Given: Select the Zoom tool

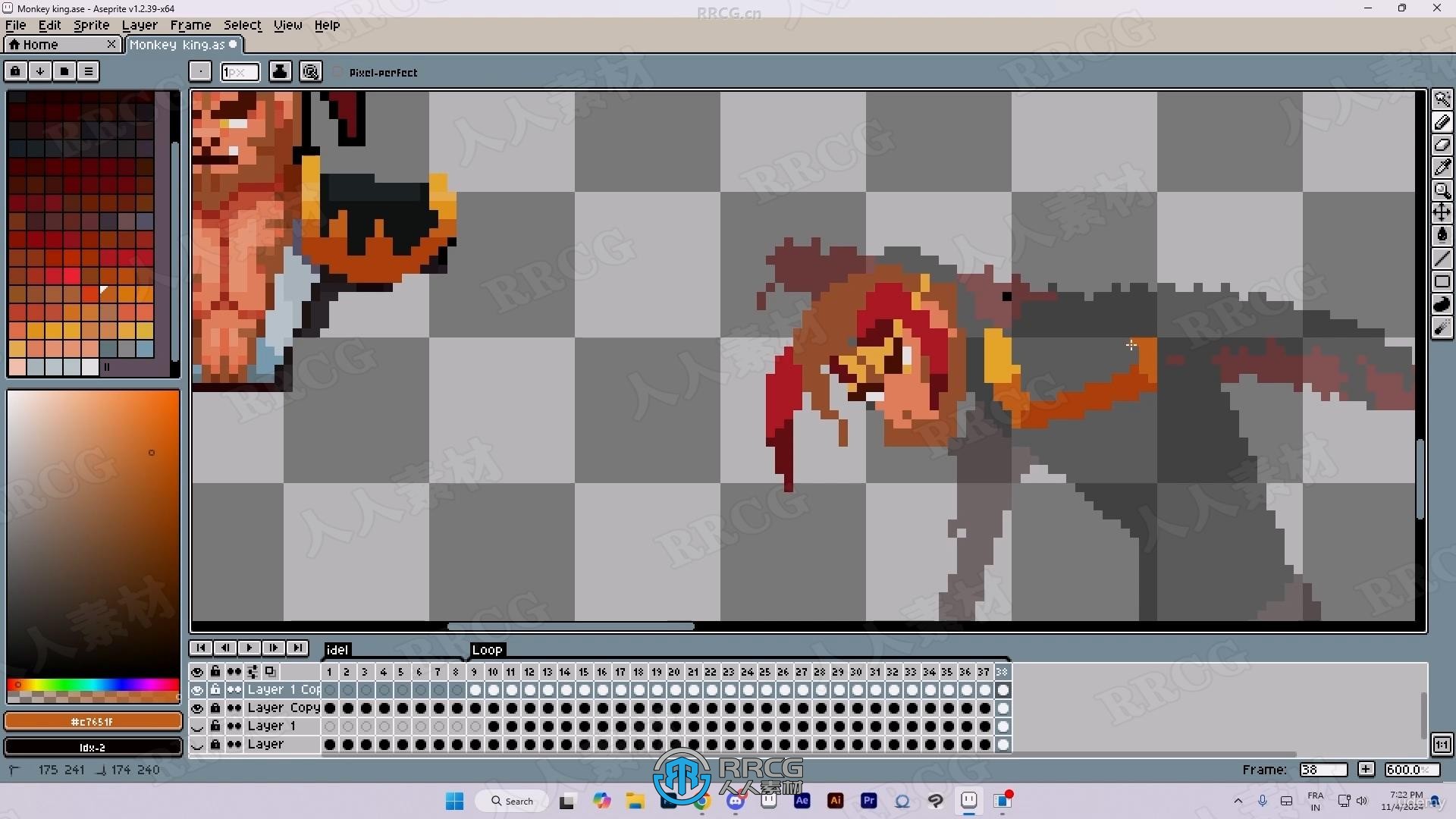Looking at the screenshot, I should [x=1442, y=190].
